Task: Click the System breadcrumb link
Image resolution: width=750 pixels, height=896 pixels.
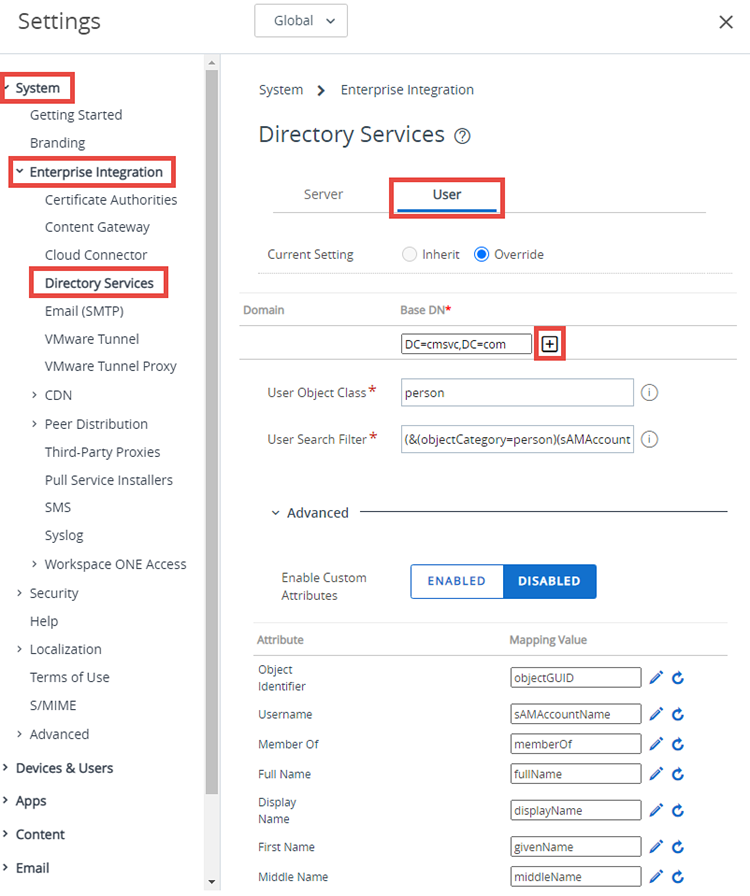Action: tap(281, 90)
